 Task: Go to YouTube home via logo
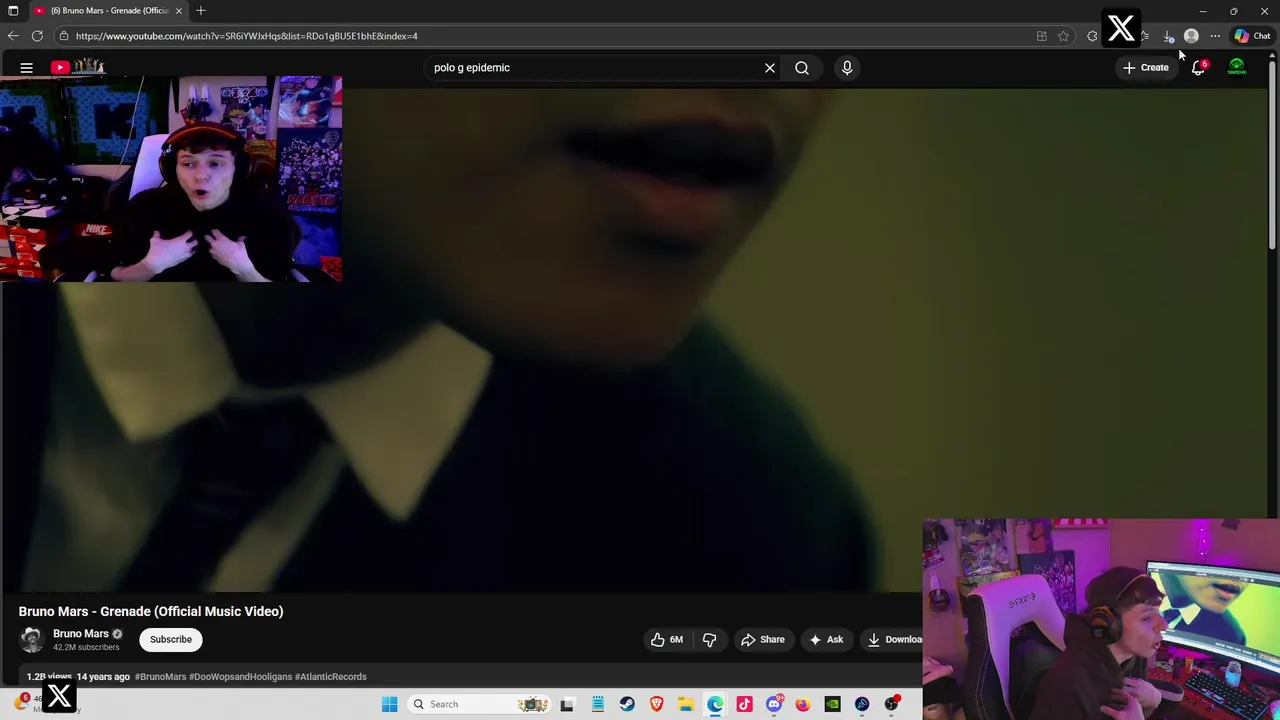(x=78, y=67)
